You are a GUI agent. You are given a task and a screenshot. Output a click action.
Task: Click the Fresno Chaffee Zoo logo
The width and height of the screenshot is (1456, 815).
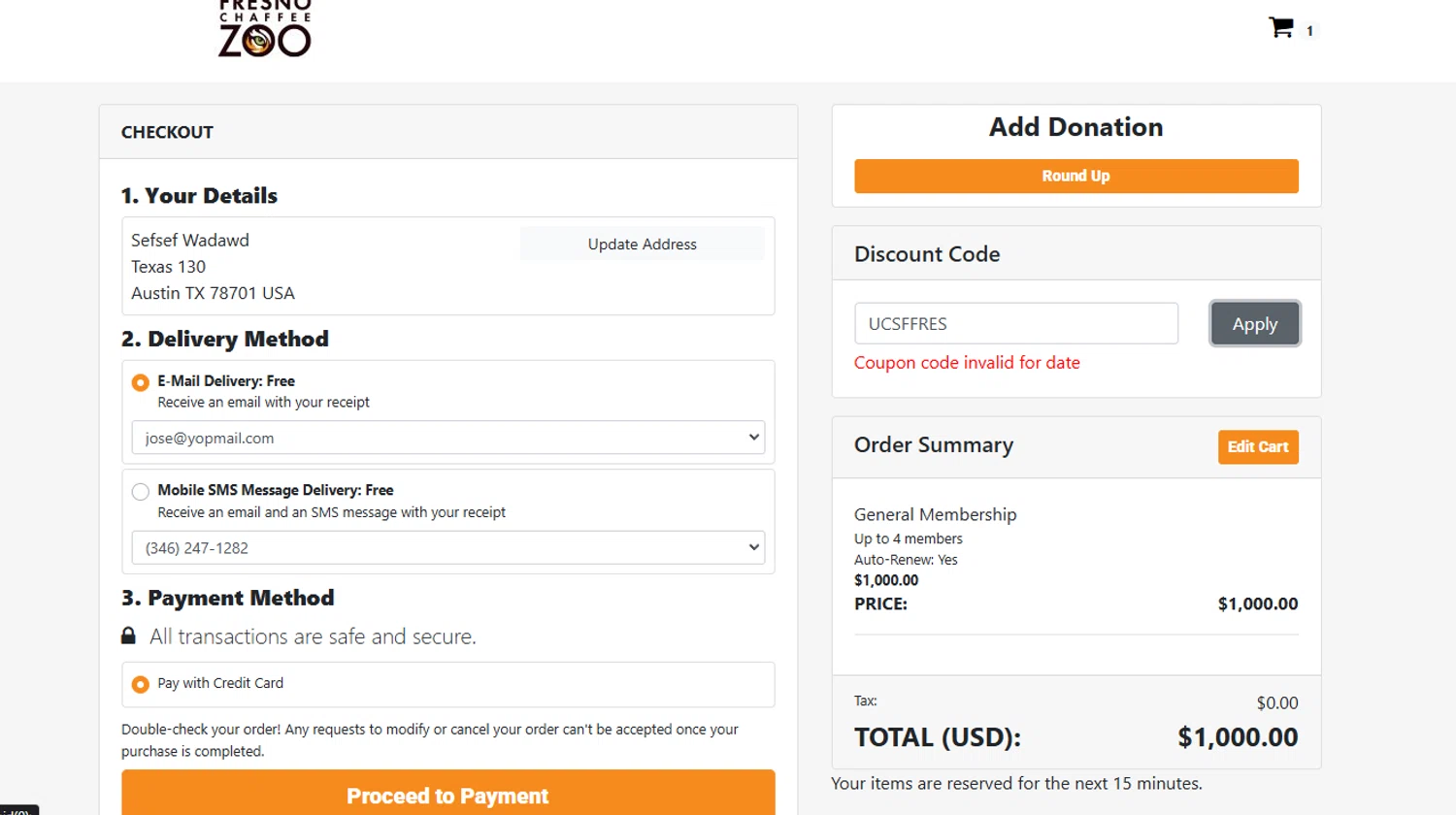264,28
